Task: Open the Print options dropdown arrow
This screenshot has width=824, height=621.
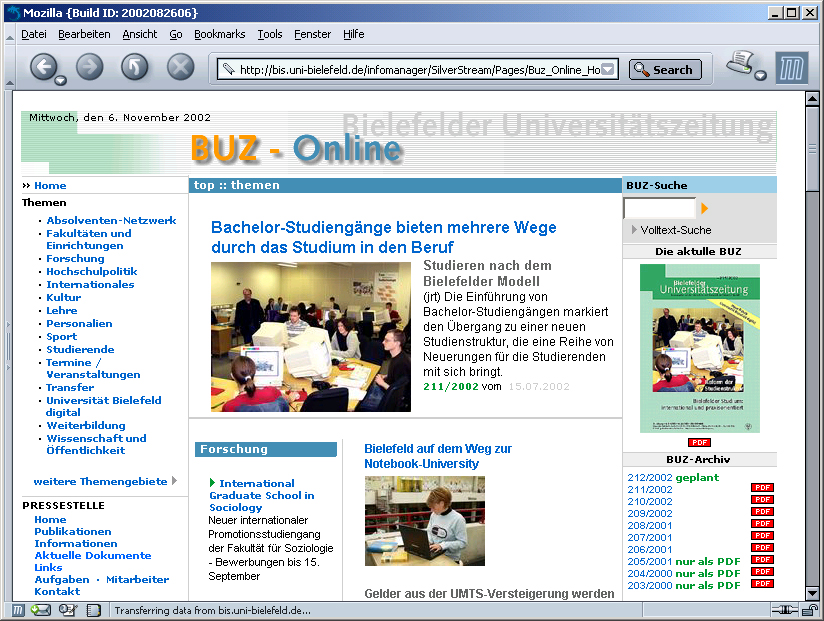Action: point(760,76)
